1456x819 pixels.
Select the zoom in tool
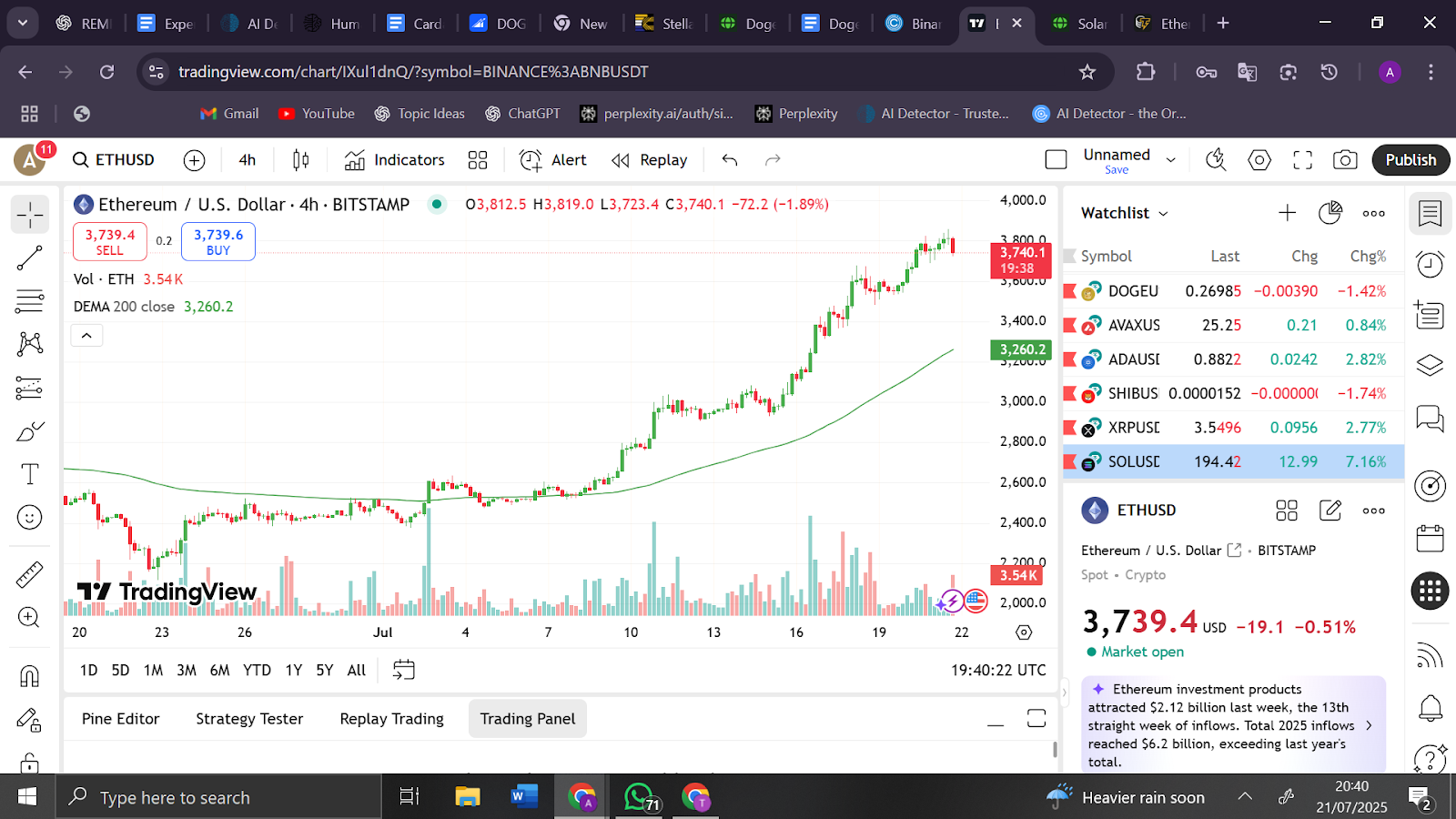30,618
